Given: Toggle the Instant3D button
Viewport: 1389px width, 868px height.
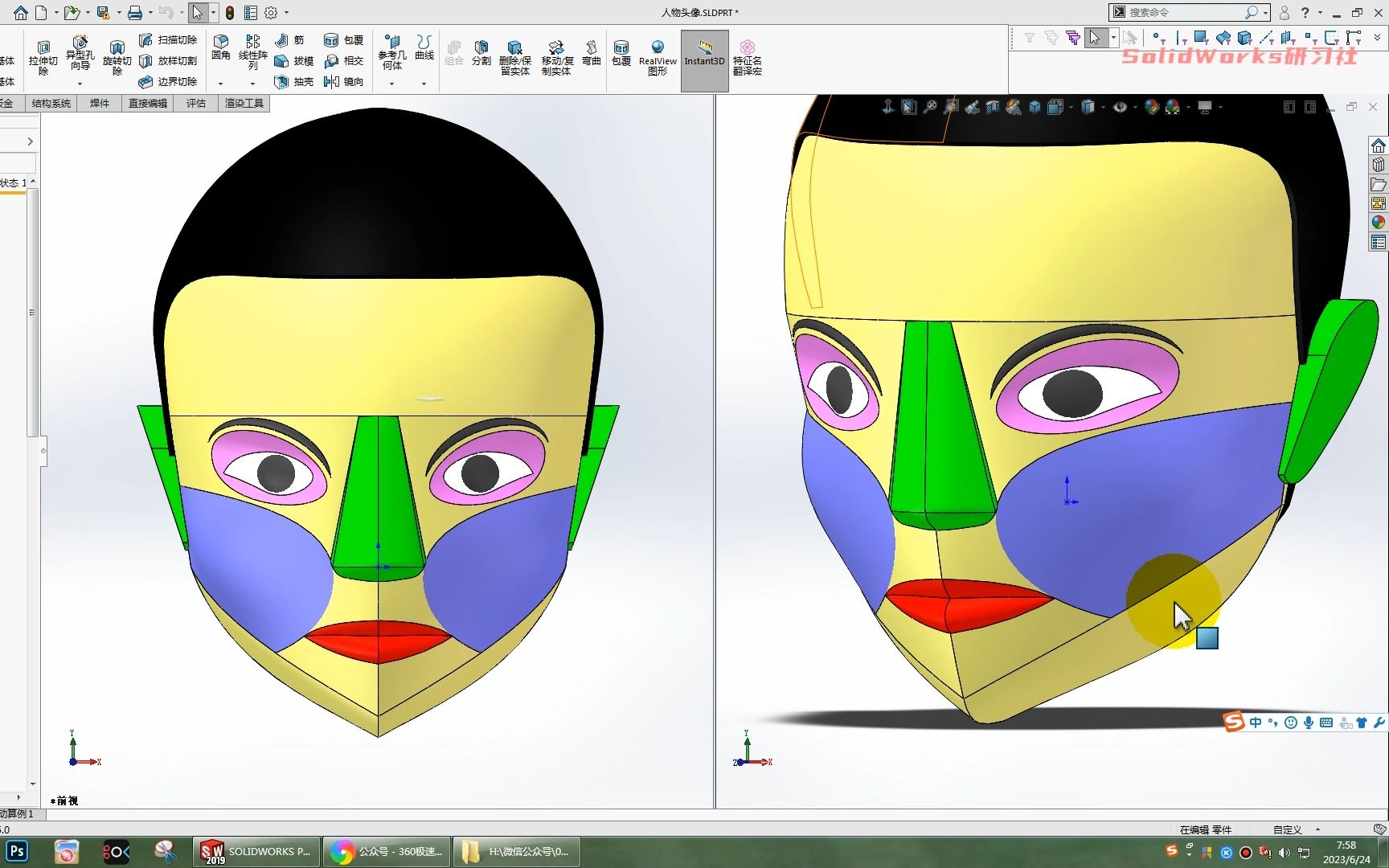Looking at the screenshot, I should 705,60.
